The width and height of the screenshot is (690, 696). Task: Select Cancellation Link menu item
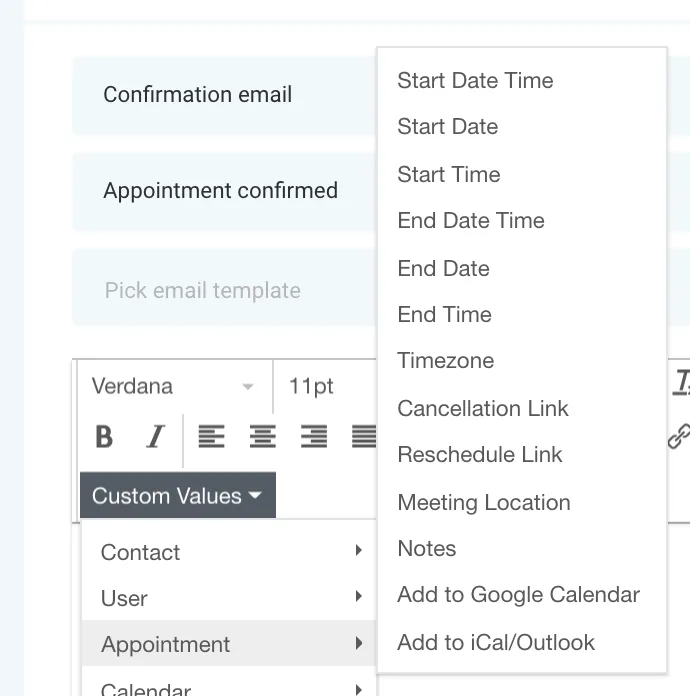click(483, 408)
